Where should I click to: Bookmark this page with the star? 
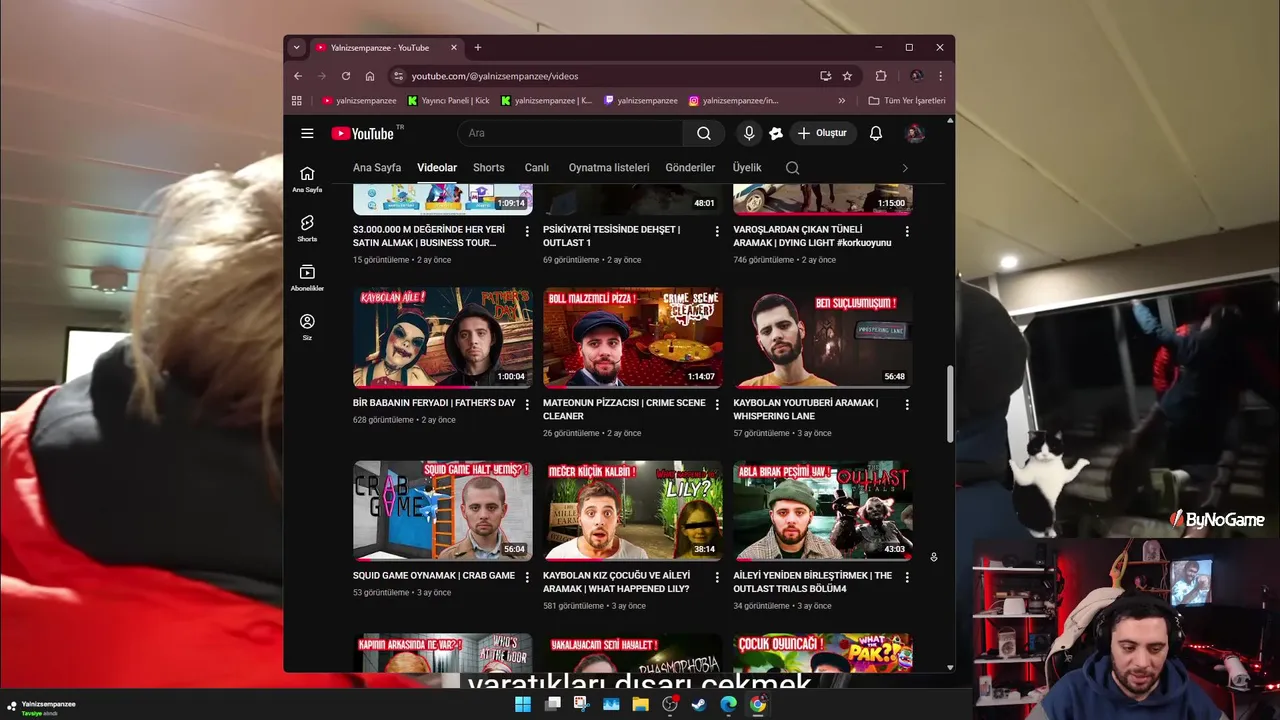[x=847, y=76]
